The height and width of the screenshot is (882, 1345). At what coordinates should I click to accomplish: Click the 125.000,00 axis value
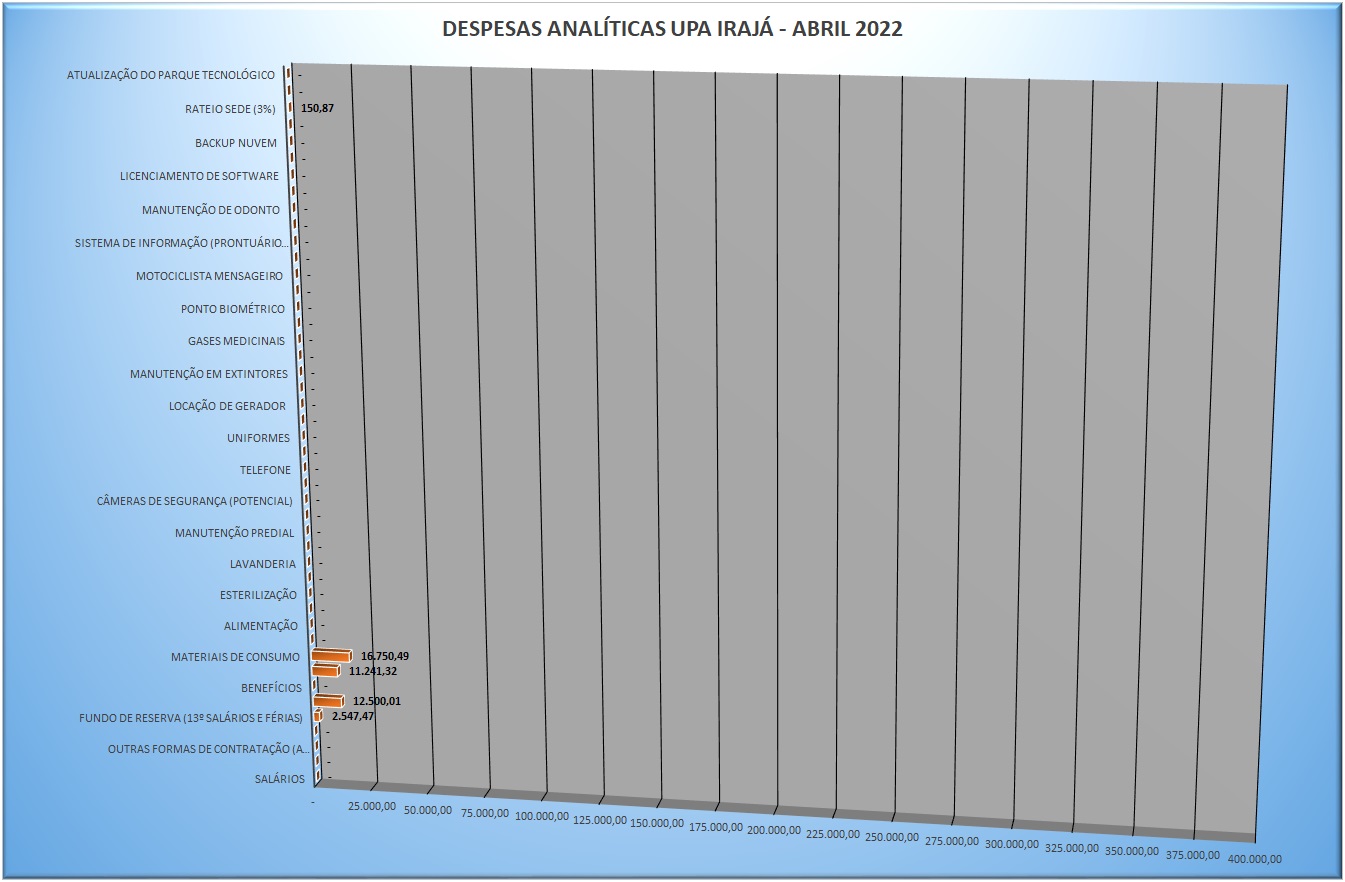[x=599, y=821]
